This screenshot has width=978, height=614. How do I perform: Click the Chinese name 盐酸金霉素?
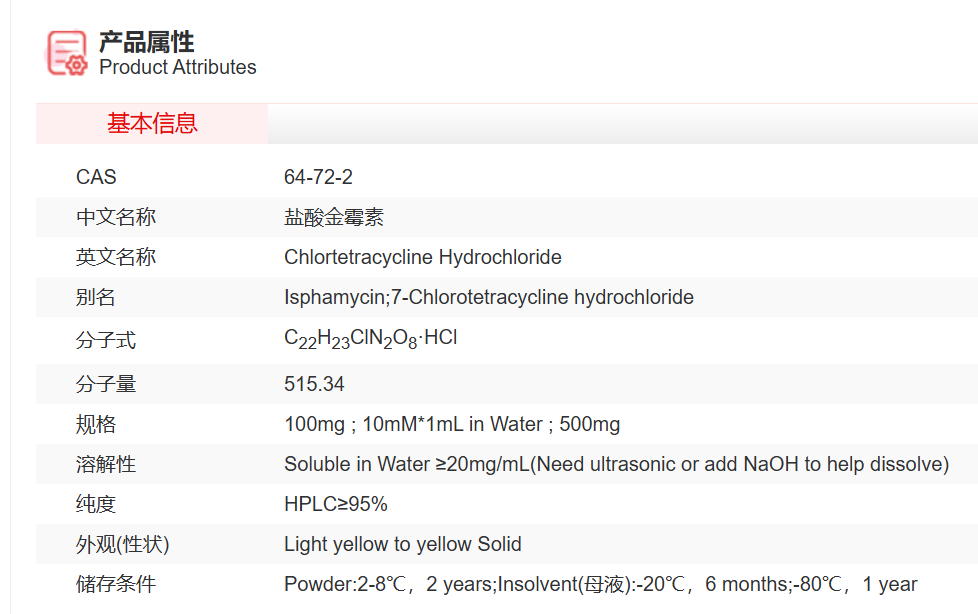point(334,217)
